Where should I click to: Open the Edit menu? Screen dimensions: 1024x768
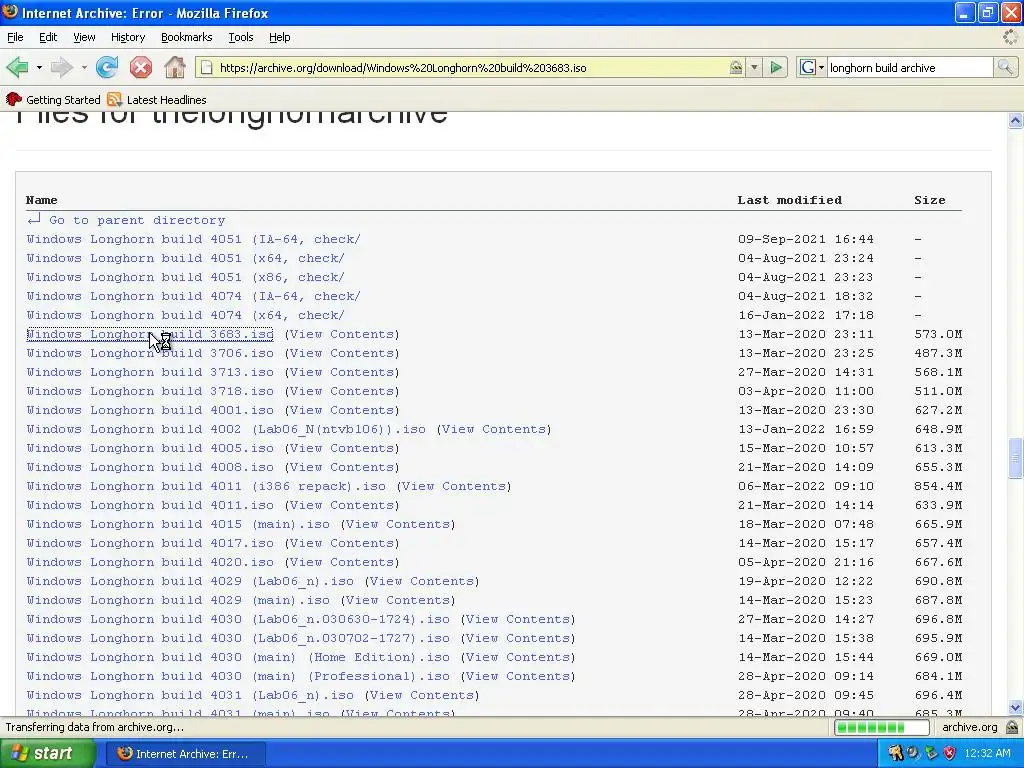click(x=48, y=37)
